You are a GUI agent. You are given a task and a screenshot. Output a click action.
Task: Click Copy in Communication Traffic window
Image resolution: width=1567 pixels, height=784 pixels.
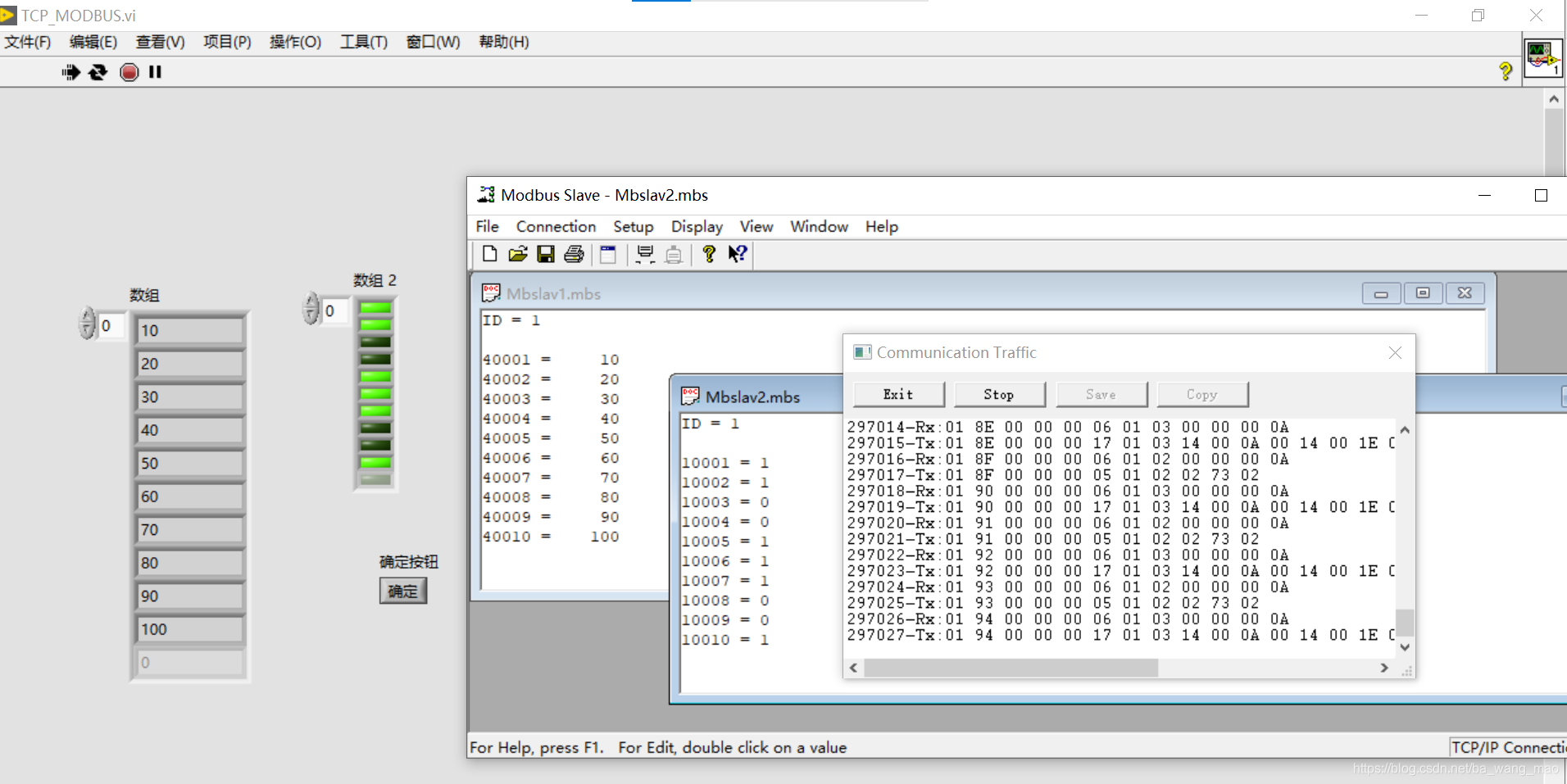tap(1202, 394)
